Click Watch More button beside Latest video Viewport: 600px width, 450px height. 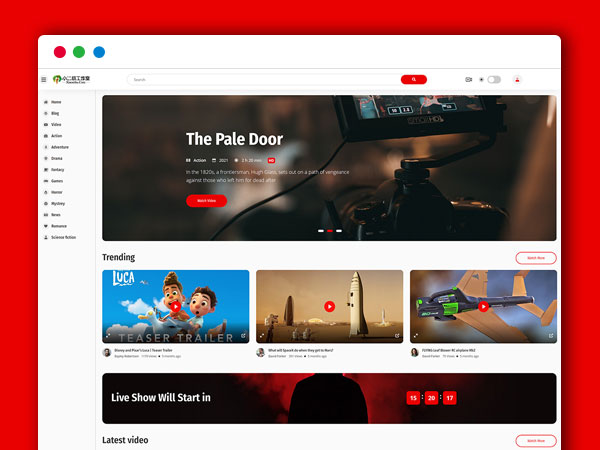click(535, 440)
